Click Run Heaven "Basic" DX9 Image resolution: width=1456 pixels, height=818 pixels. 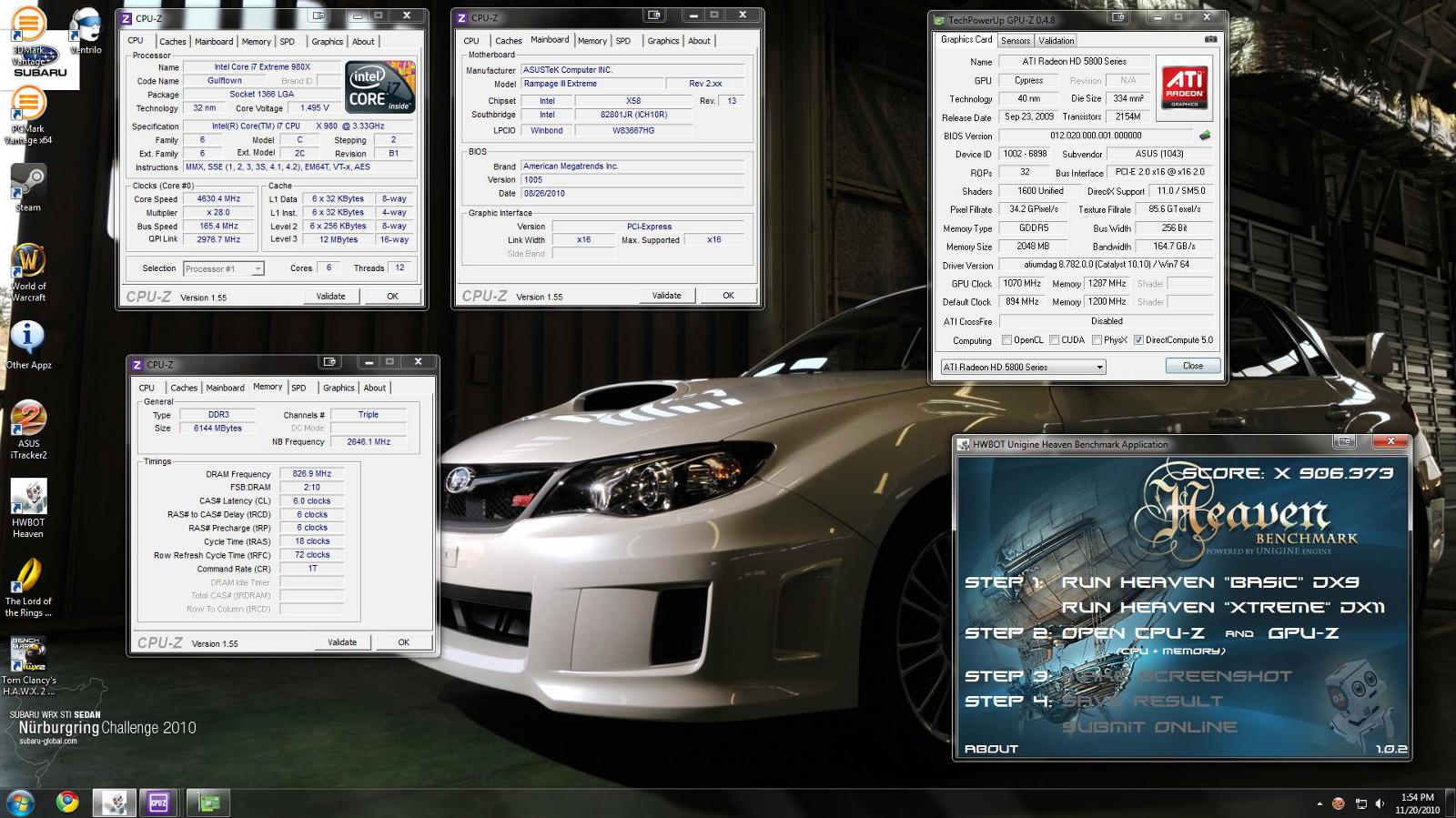point(1210,582)
